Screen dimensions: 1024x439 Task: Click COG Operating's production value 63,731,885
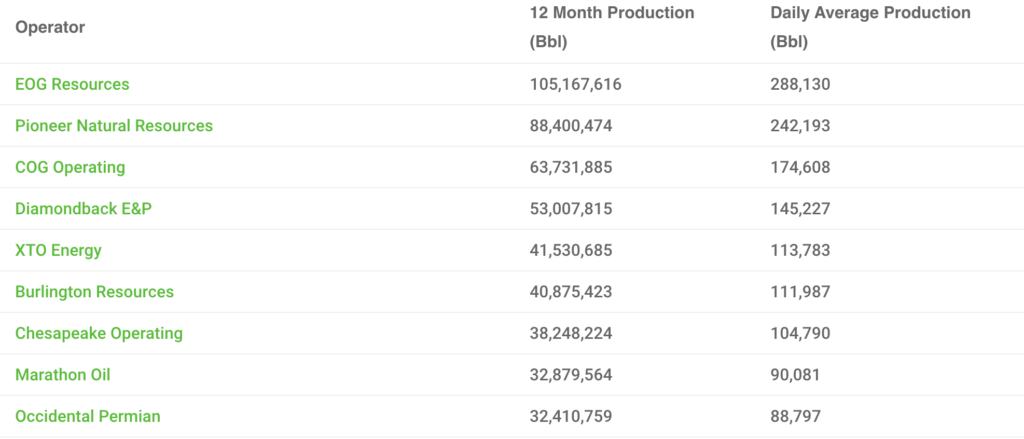[x=571, y=168]
